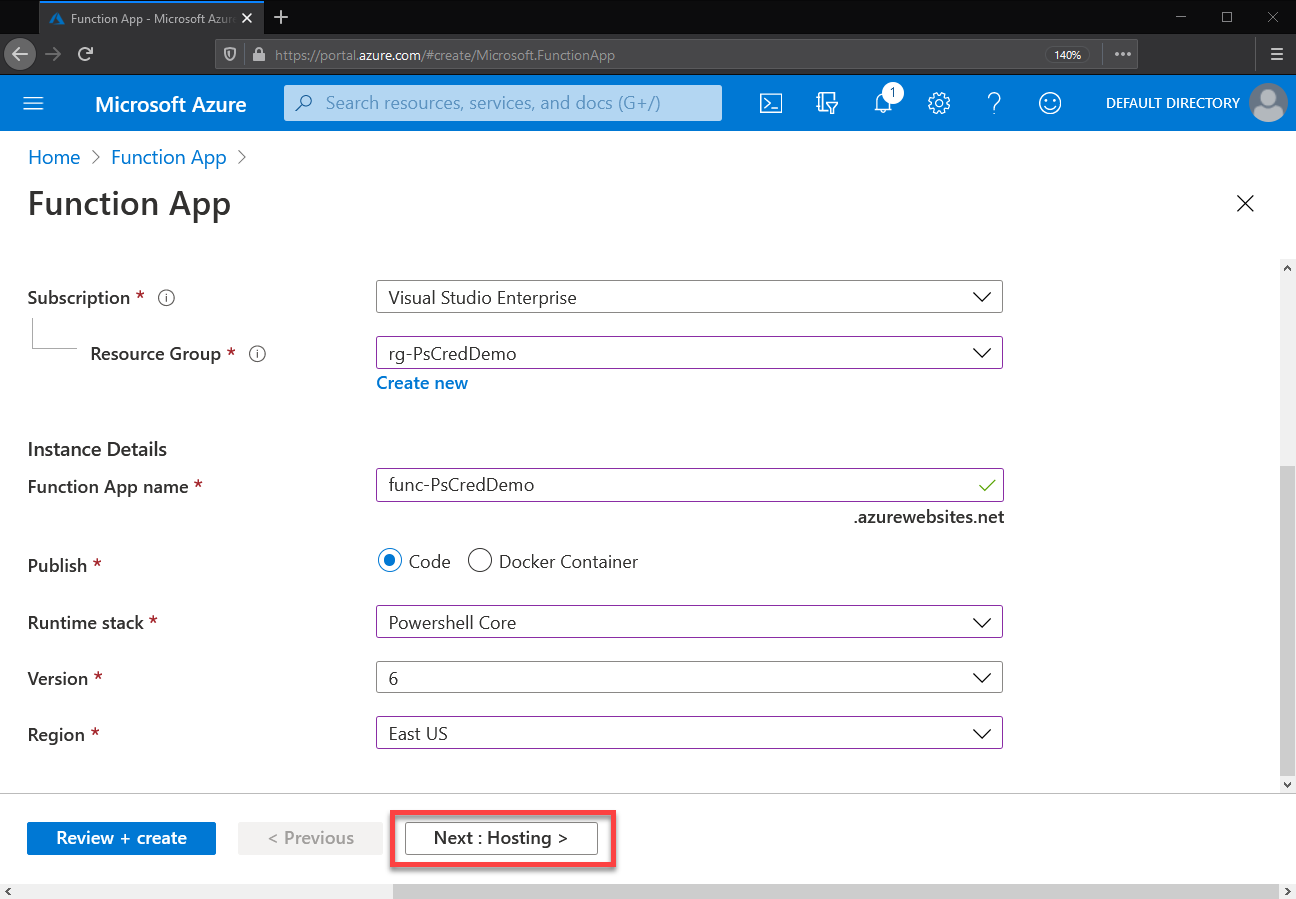Click the browser address bar URL
Viewport: 1296px width, 899px height.
click(445, 55)
